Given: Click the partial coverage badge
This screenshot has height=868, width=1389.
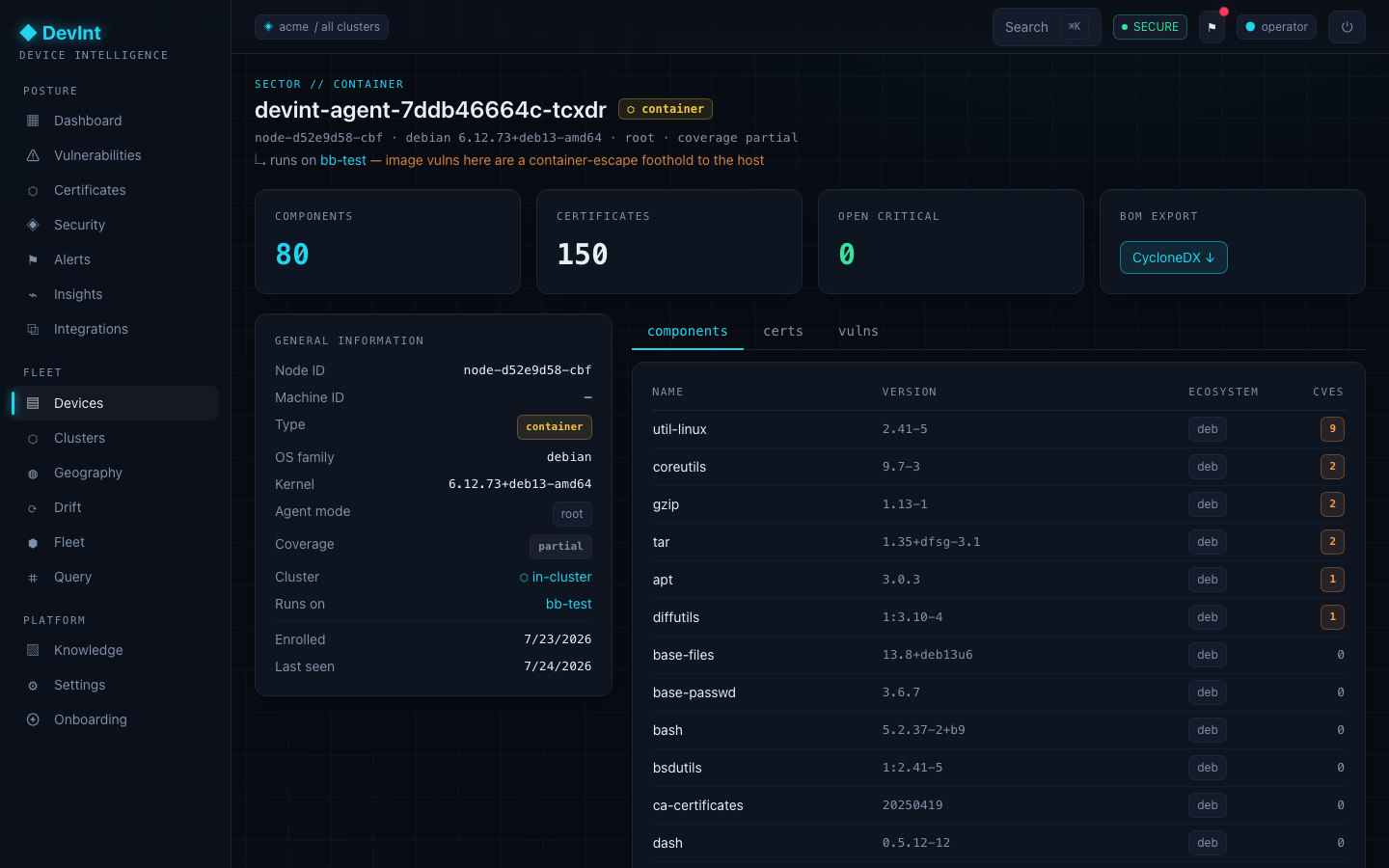Looking at the screenshot, I should [x=560, y=547].
